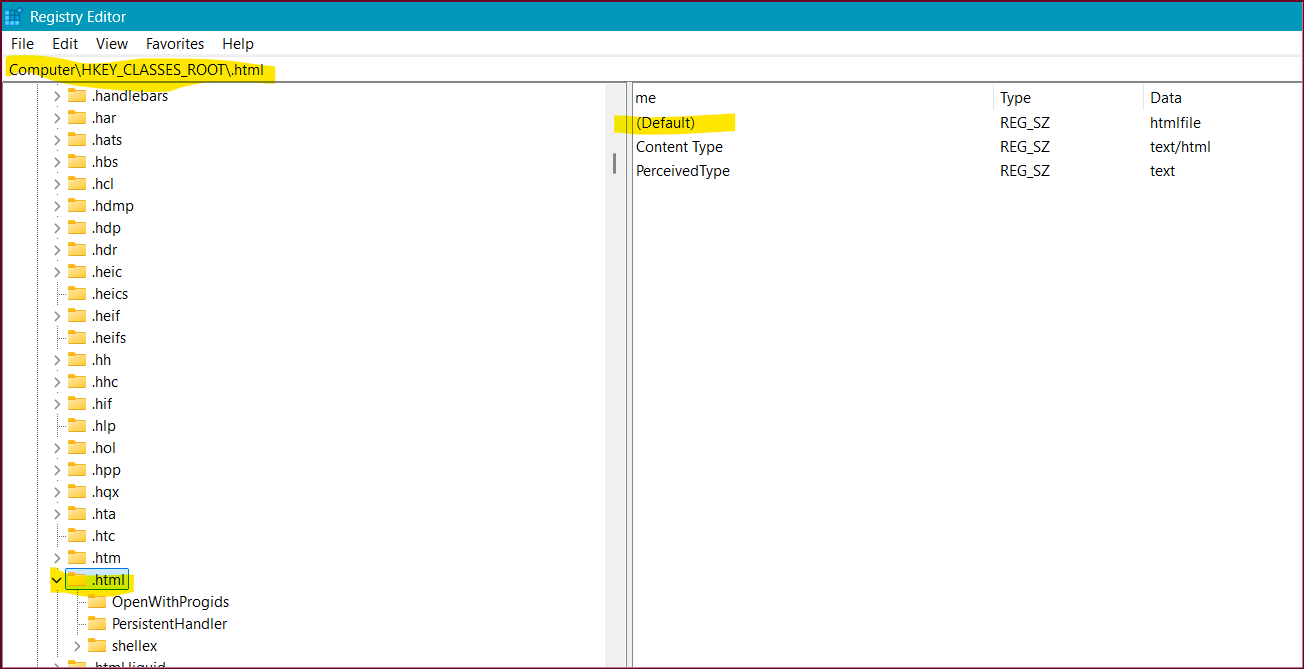The image size is (1304, 669).
Task: Click the folder icon beside .hdp
Action: point(77,228)
